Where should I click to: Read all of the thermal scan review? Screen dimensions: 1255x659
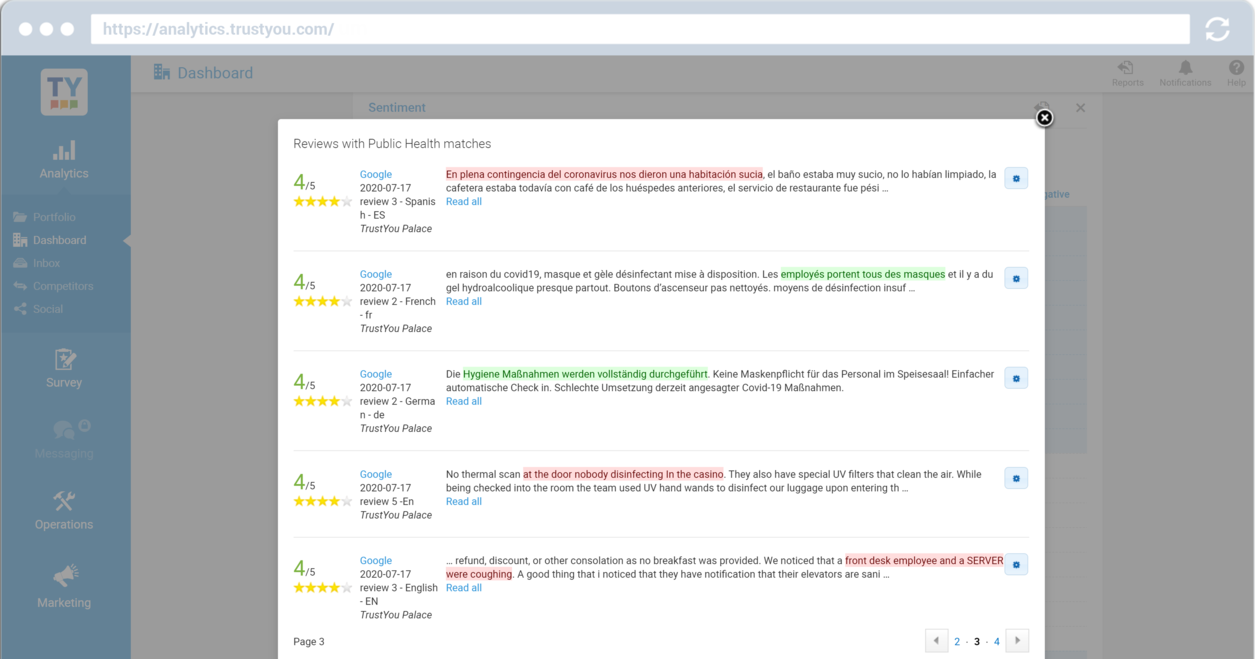coord(463,502)
